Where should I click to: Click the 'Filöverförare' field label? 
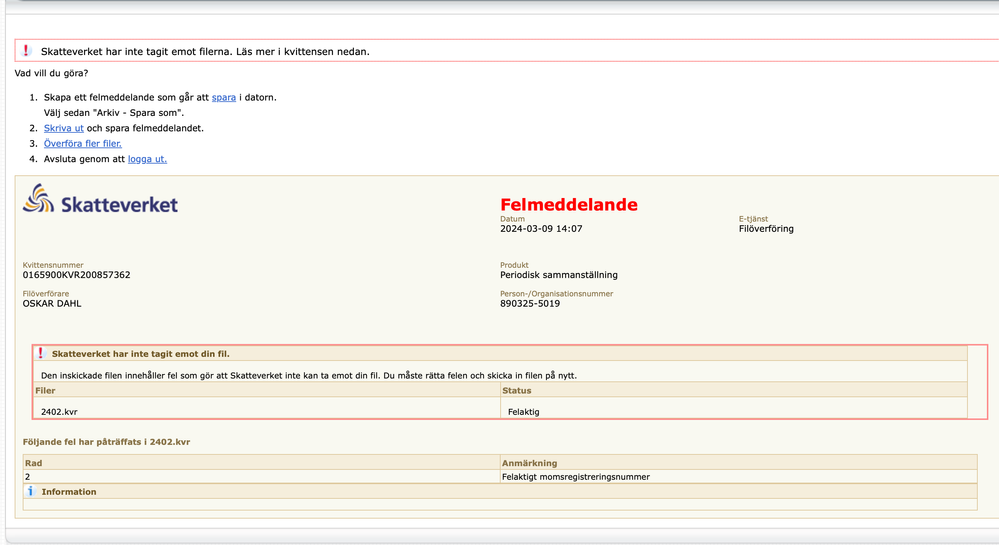click(46, 294)
